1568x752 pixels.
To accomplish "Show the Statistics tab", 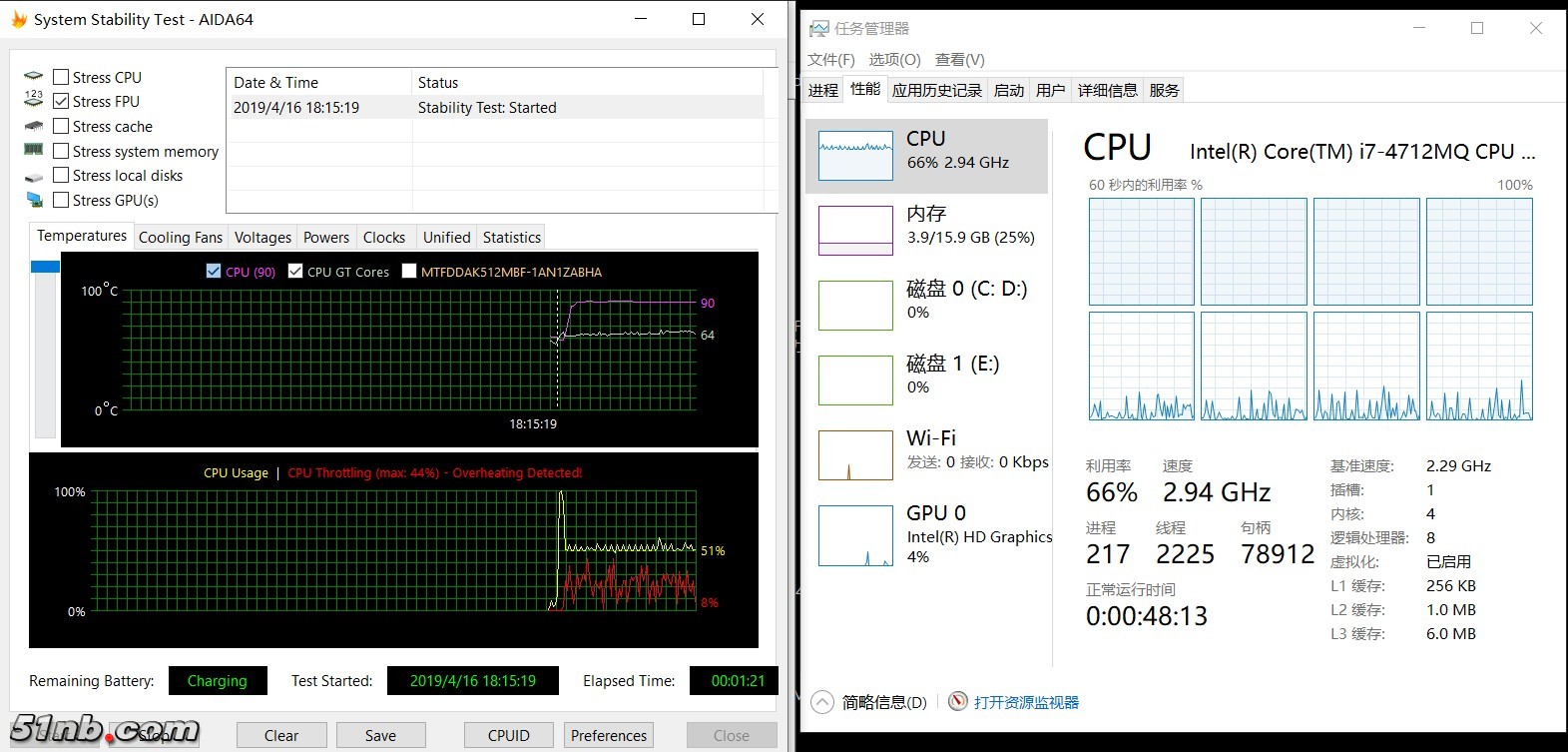I will pos(512,238).
